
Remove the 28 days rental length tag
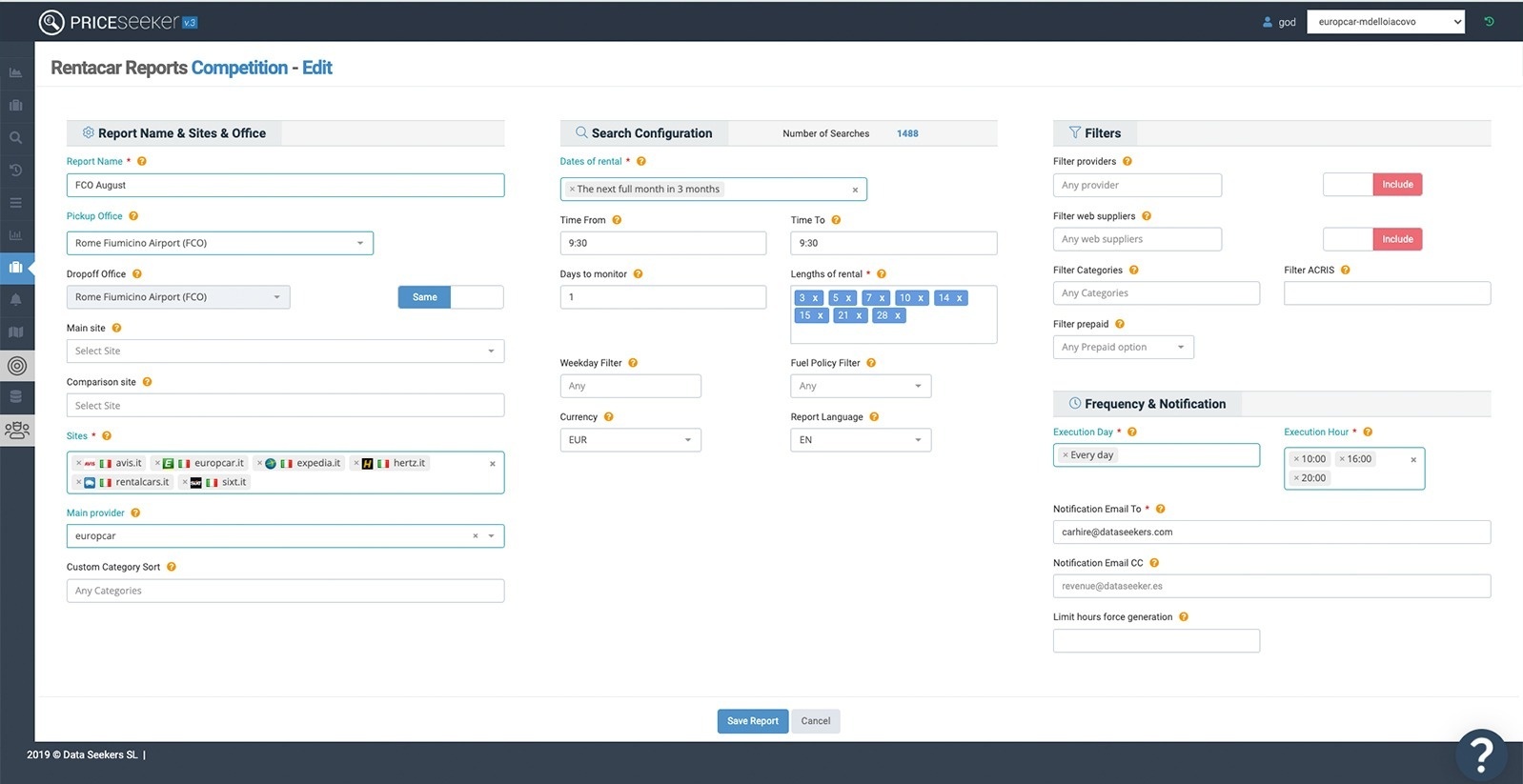(897, 315)
